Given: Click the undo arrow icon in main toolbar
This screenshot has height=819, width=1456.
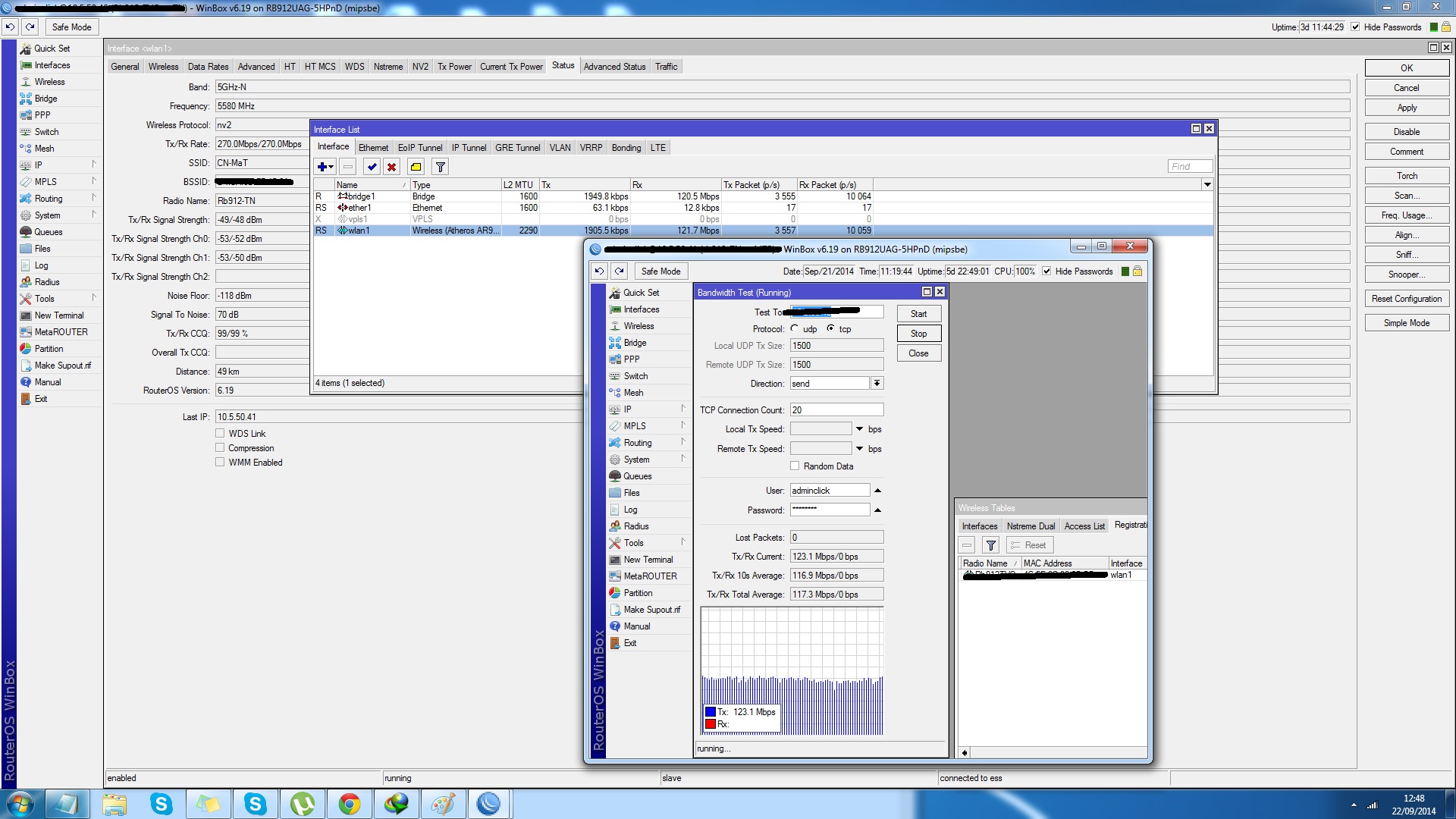Looking at the screenshot, I should click(x=10, y=27).
